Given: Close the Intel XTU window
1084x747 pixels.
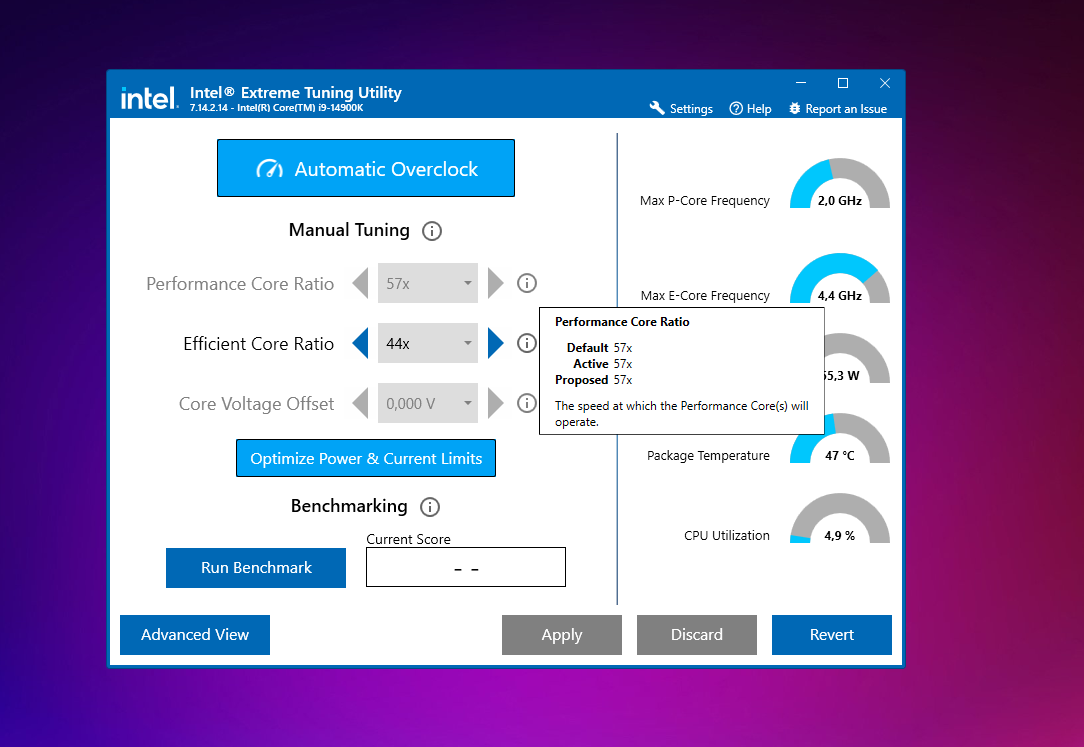Looking at the screenshot, I should point(885,83).
